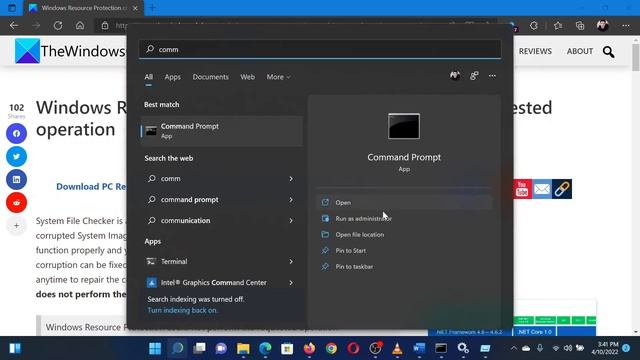Choose Open file location

coord(404,235)
